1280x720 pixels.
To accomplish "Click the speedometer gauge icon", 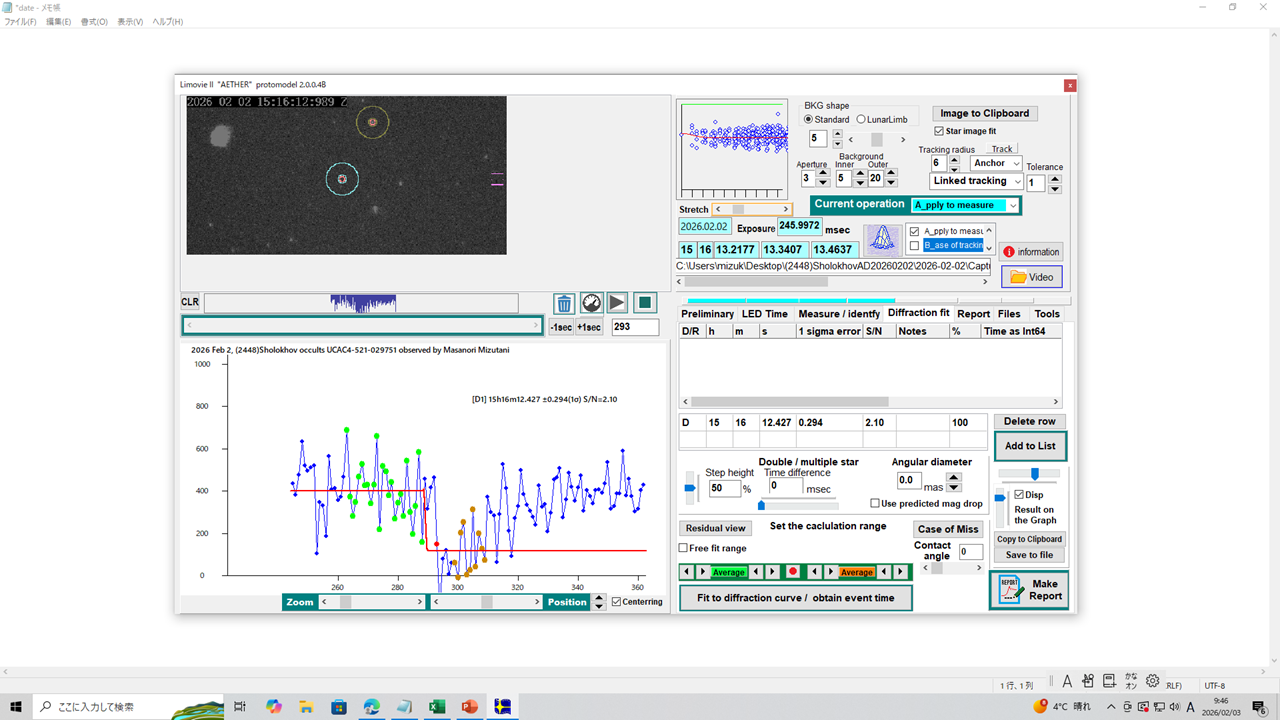I will pyautogui.click(x=591, y=303).
